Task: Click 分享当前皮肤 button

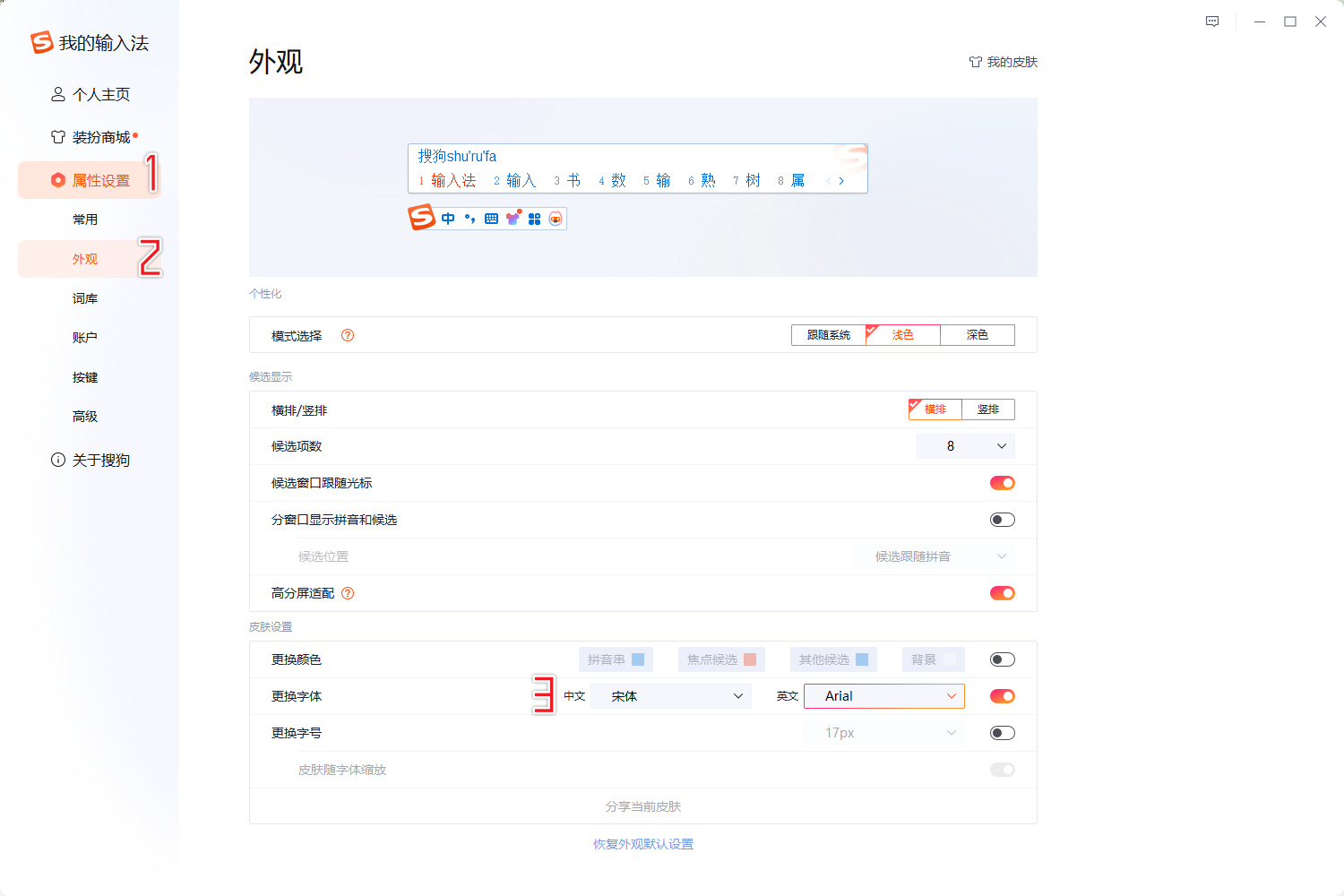Action: pos(643,806)
